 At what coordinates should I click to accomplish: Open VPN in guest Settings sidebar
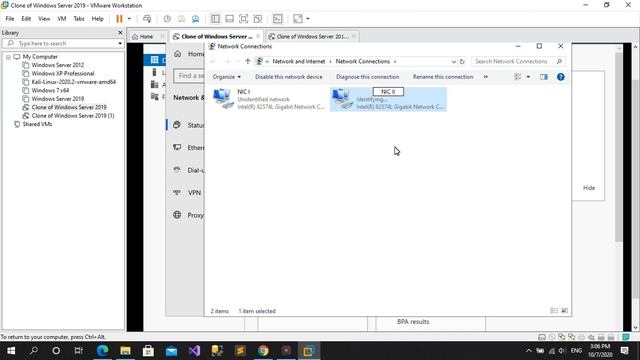pyautogui.click(x=188, y=193)
